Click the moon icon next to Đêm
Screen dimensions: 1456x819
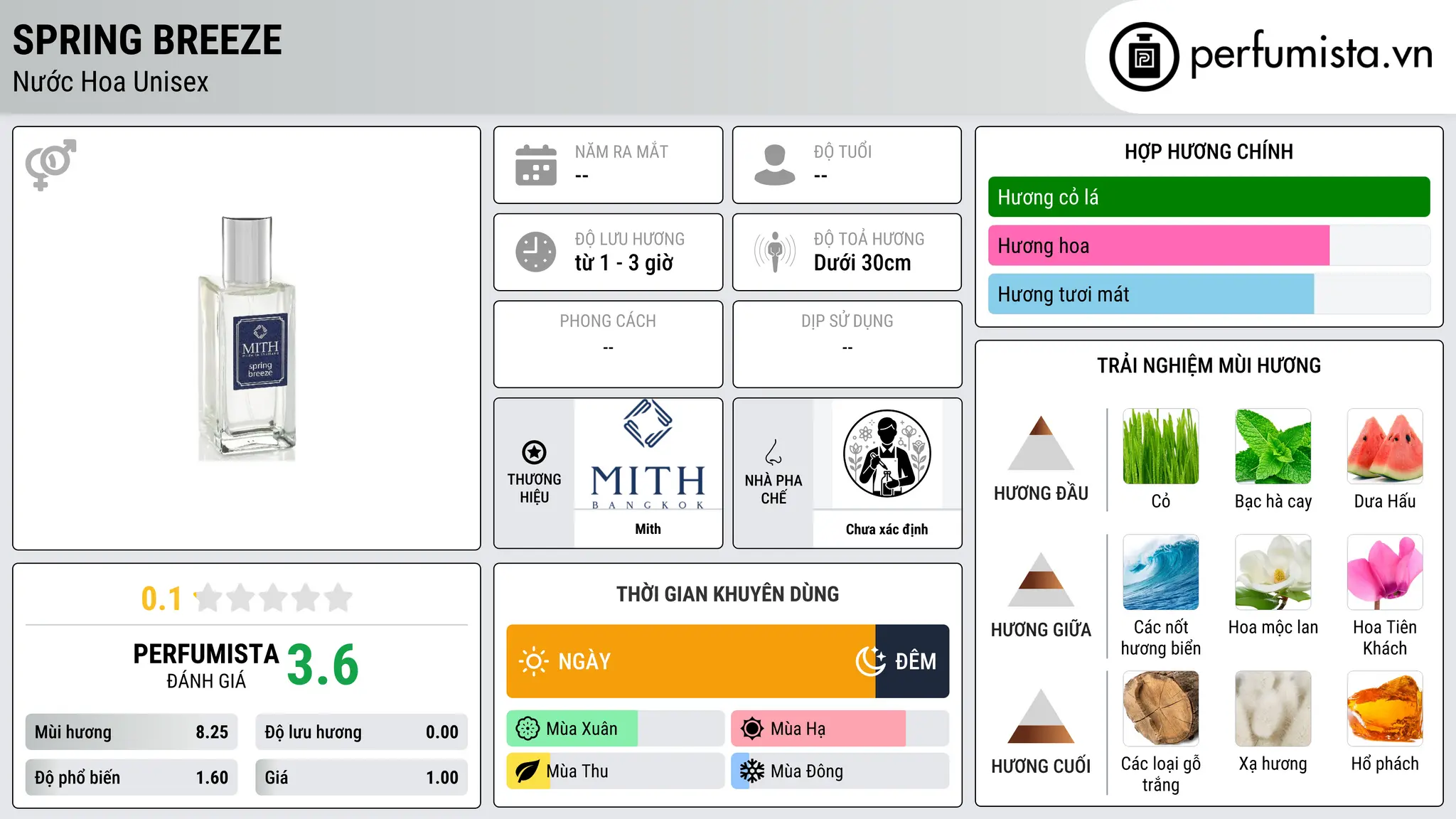pyautogui.click(x=870, y=661)
